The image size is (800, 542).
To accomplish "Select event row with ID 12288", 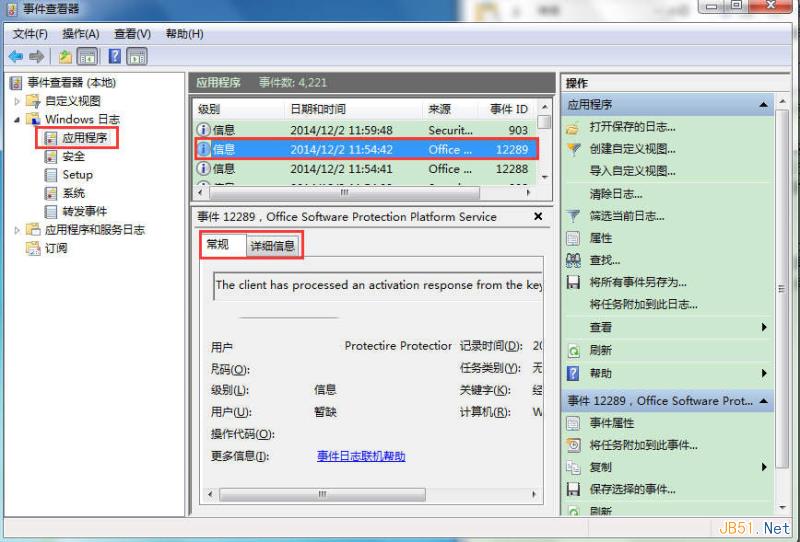I will coord(366,168).
